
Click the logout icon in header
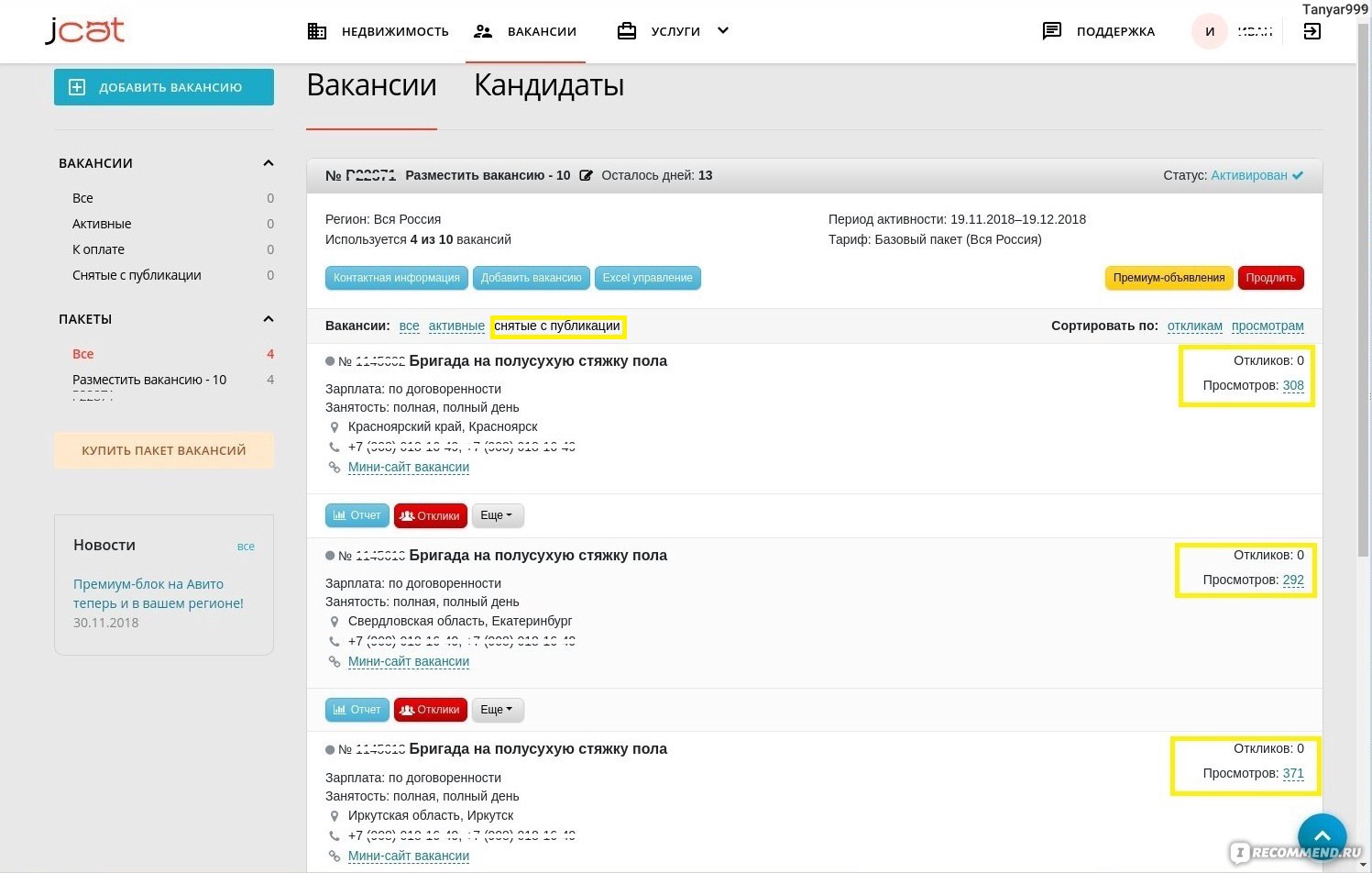[x=1312, y=31]
